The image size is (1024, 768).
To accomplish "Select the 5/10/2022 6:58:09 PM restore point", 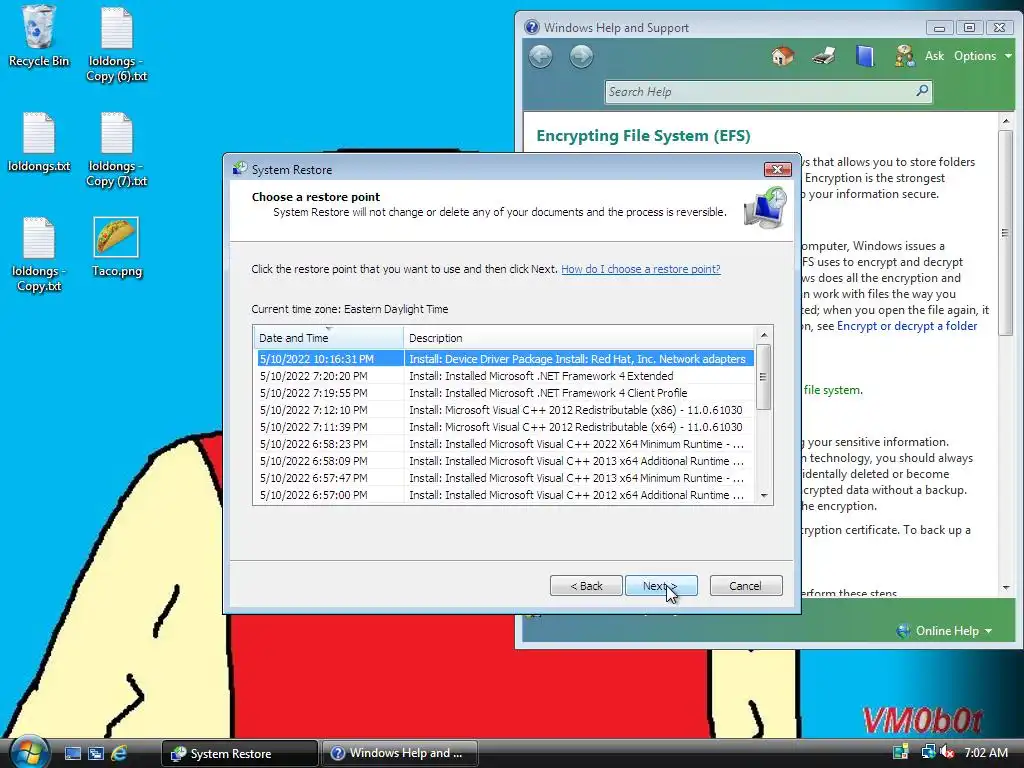I will 505,460.
